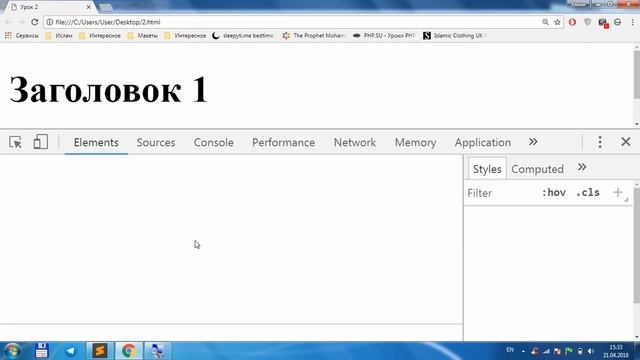Viewport: 640px width, 360px height.
Task: Open the sleepyti.me bedtime bookmark
Action: 242,36
